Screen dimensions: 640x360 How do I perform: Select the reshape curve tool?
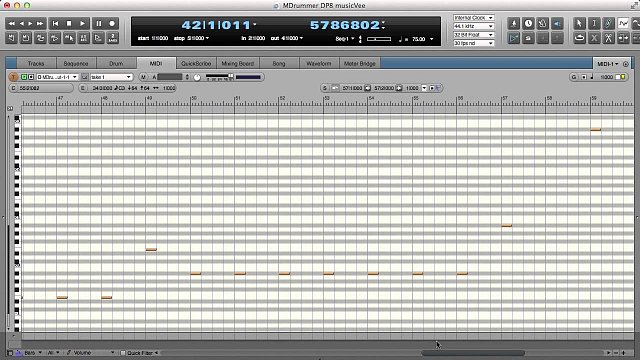click(x=623, y=24)
